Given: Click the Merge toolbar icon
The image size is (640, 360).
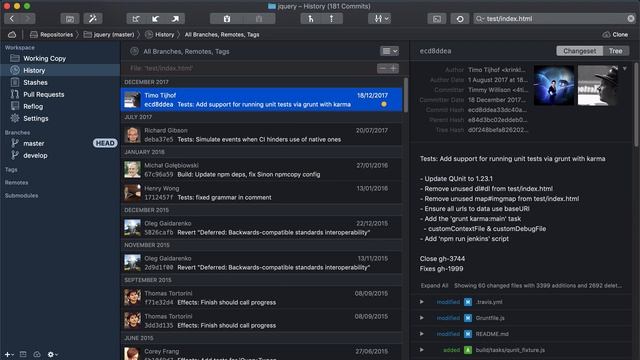Looking at the screenshot, I should [x=311, y=19].
